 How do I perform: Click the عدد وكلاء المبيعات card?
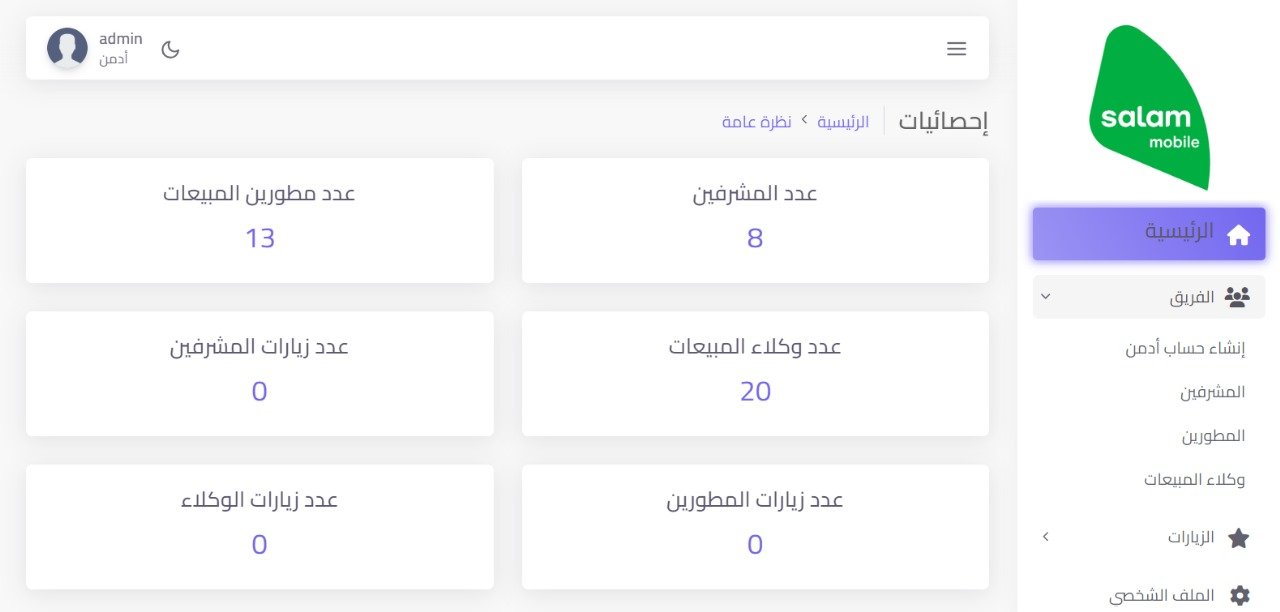[x=755, y=373]
